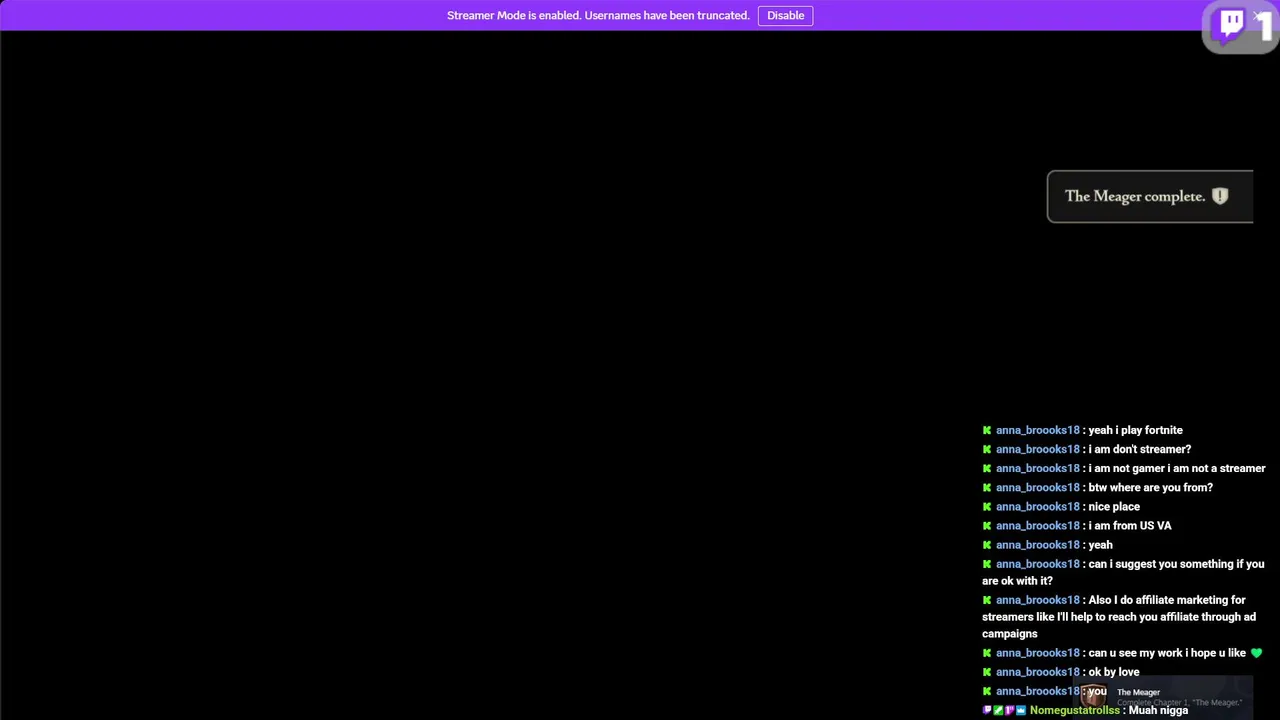
Task: Click the message 'can u see my work i hope u like'
Action: tap(1167, 653)
